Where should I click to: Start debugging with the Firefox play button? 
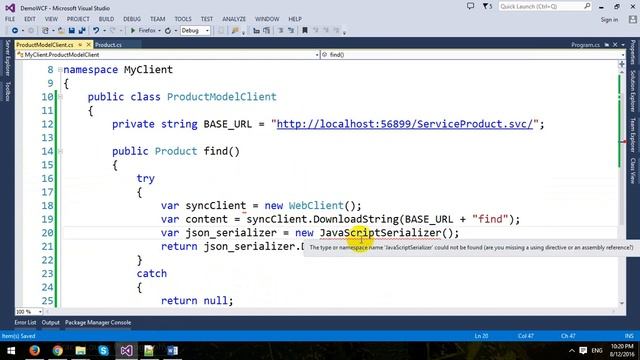133,31
